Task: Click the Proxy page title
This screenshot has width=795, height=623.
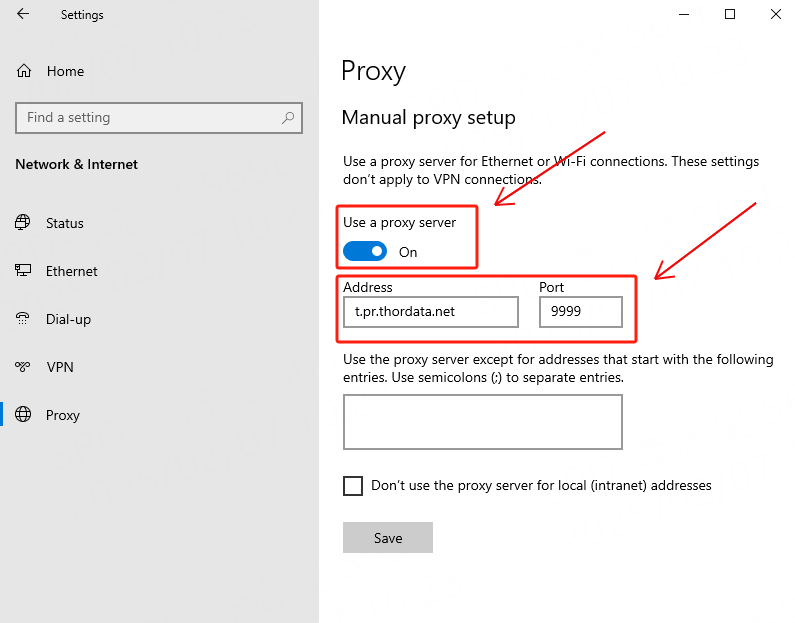Action: pyautogui.click(x=373, y=71)
